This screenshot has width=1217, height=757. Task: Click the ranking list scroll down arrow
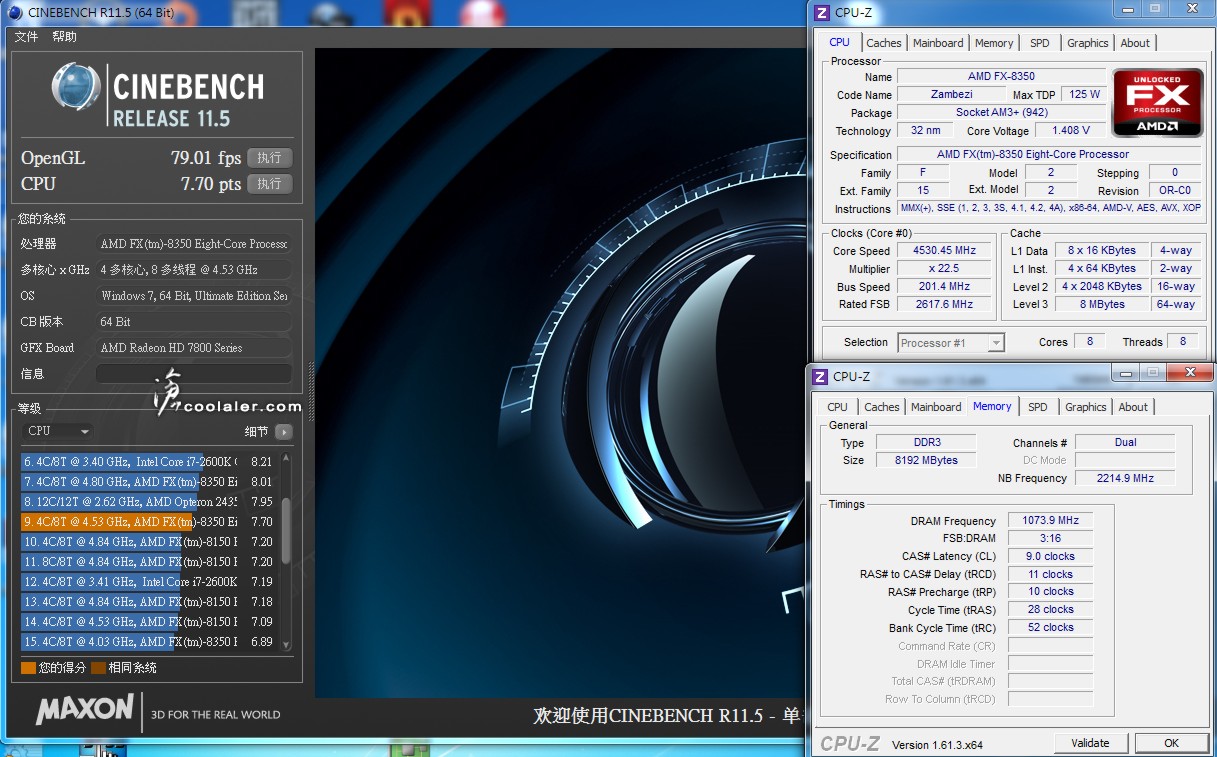(286, 645)
